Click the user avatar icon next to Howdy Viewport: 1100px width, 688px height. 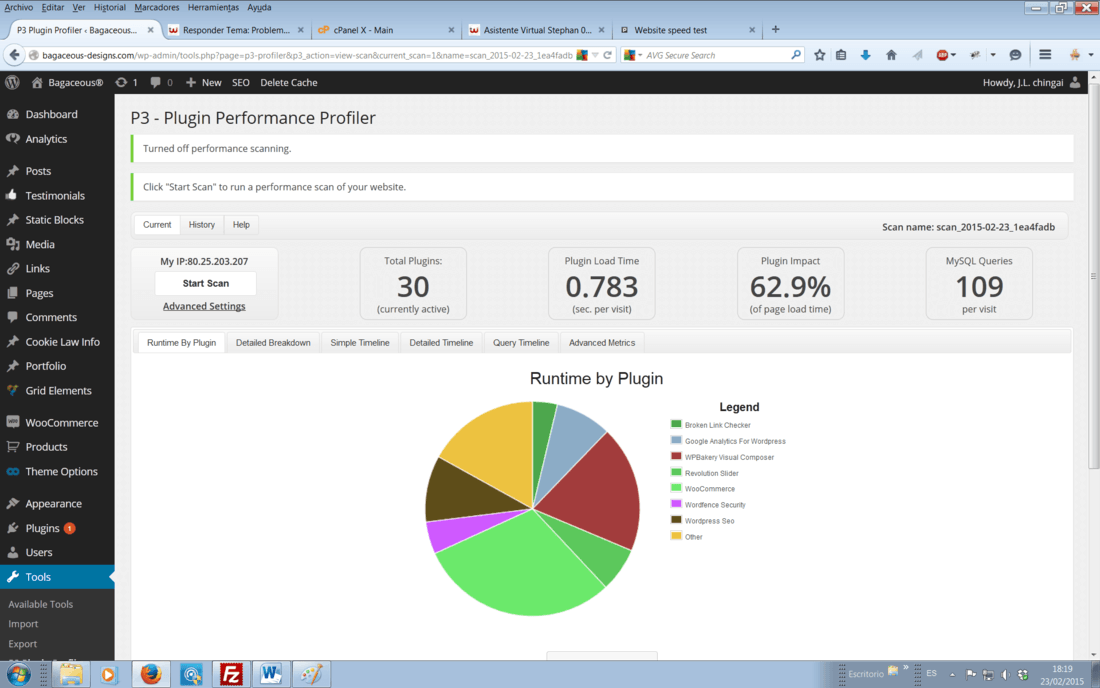pos(1075,82)
